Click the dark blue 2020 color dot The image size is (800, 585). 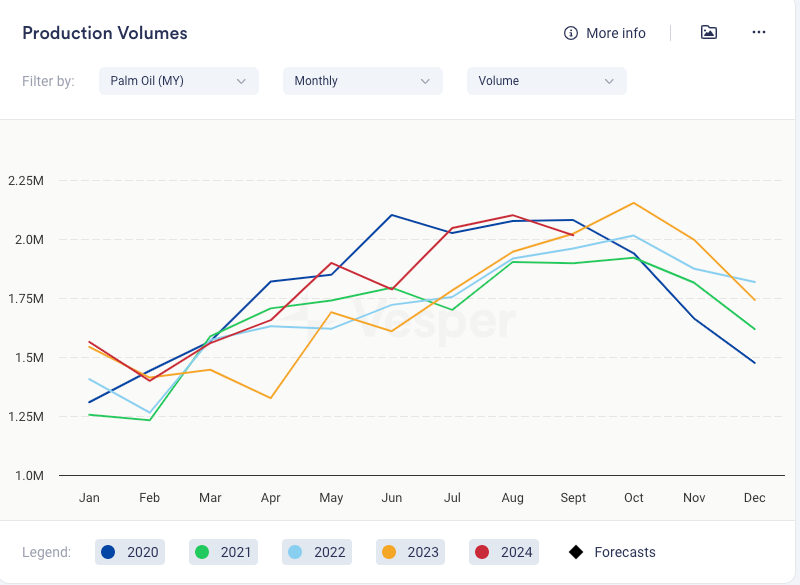click(x=109, y=552)
